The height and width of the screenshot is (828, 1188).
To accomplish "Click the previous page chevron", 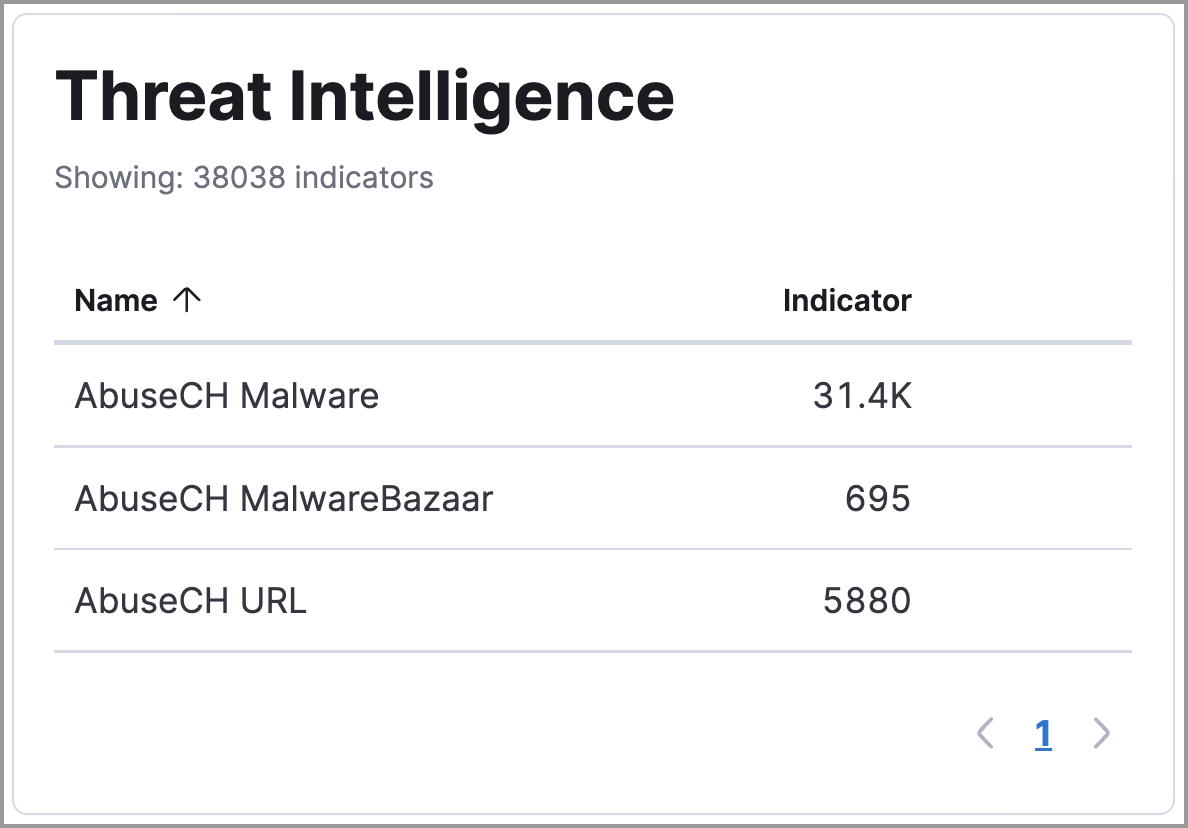I will 985,733.
